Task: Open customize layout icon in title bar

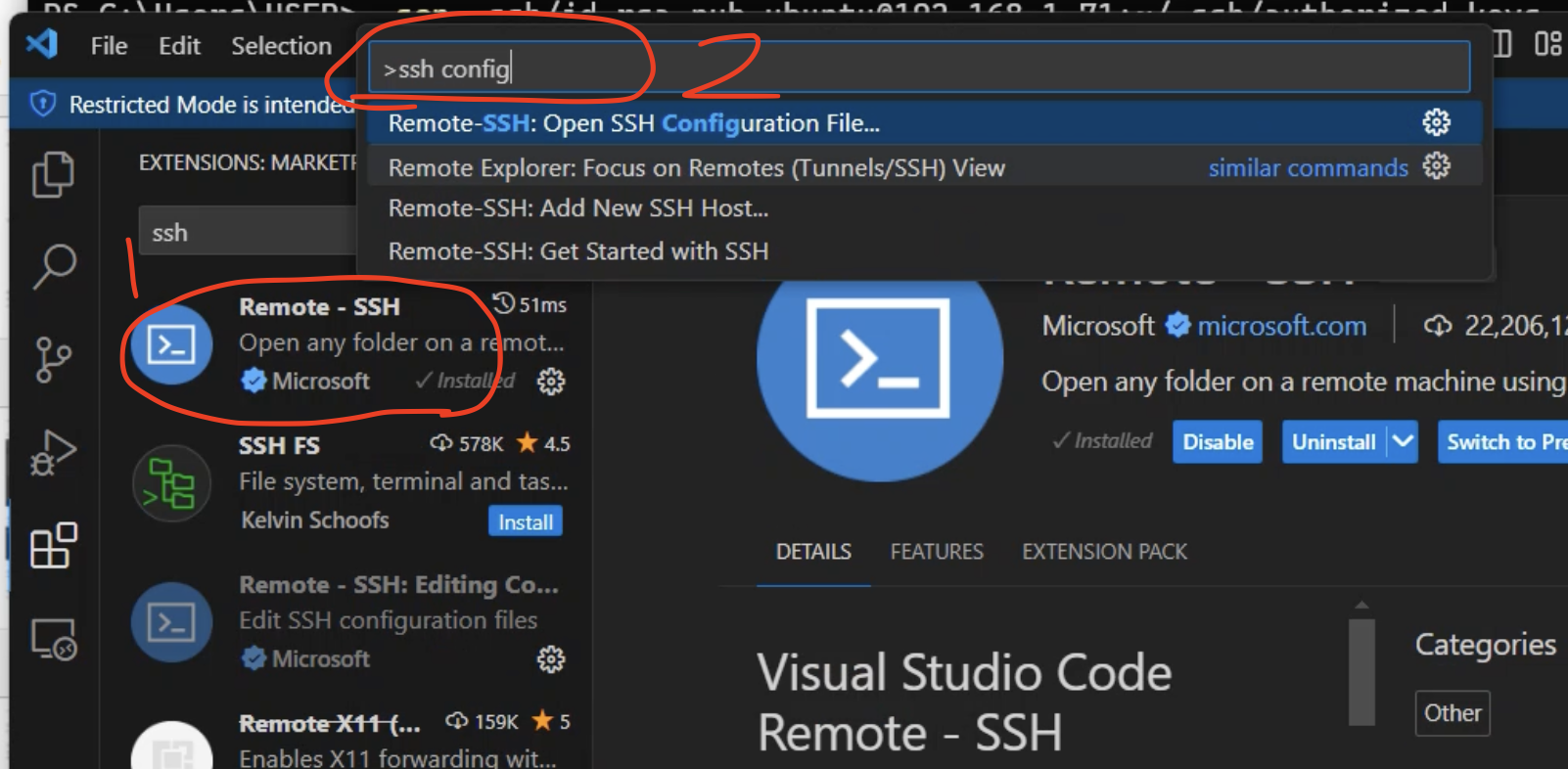Action: (1547, 44)
